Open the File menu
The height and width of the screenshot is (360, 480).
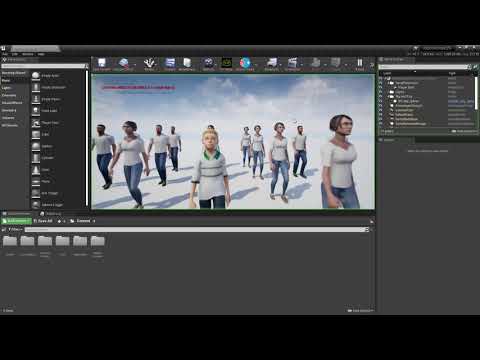4,54
